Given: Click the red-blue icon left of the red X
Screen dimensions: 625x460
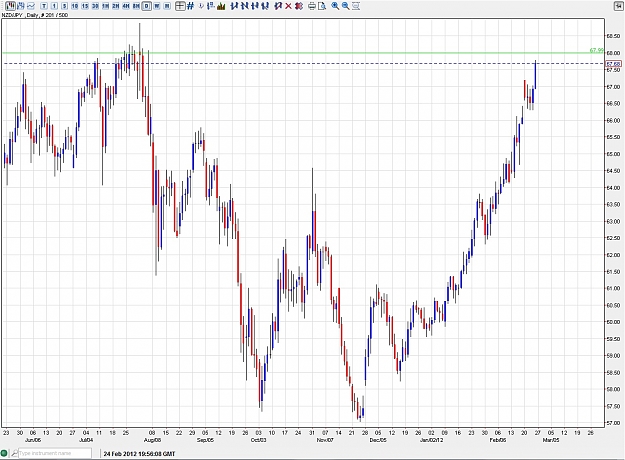Looking at the screenshot, I should [x=278, y=6].
